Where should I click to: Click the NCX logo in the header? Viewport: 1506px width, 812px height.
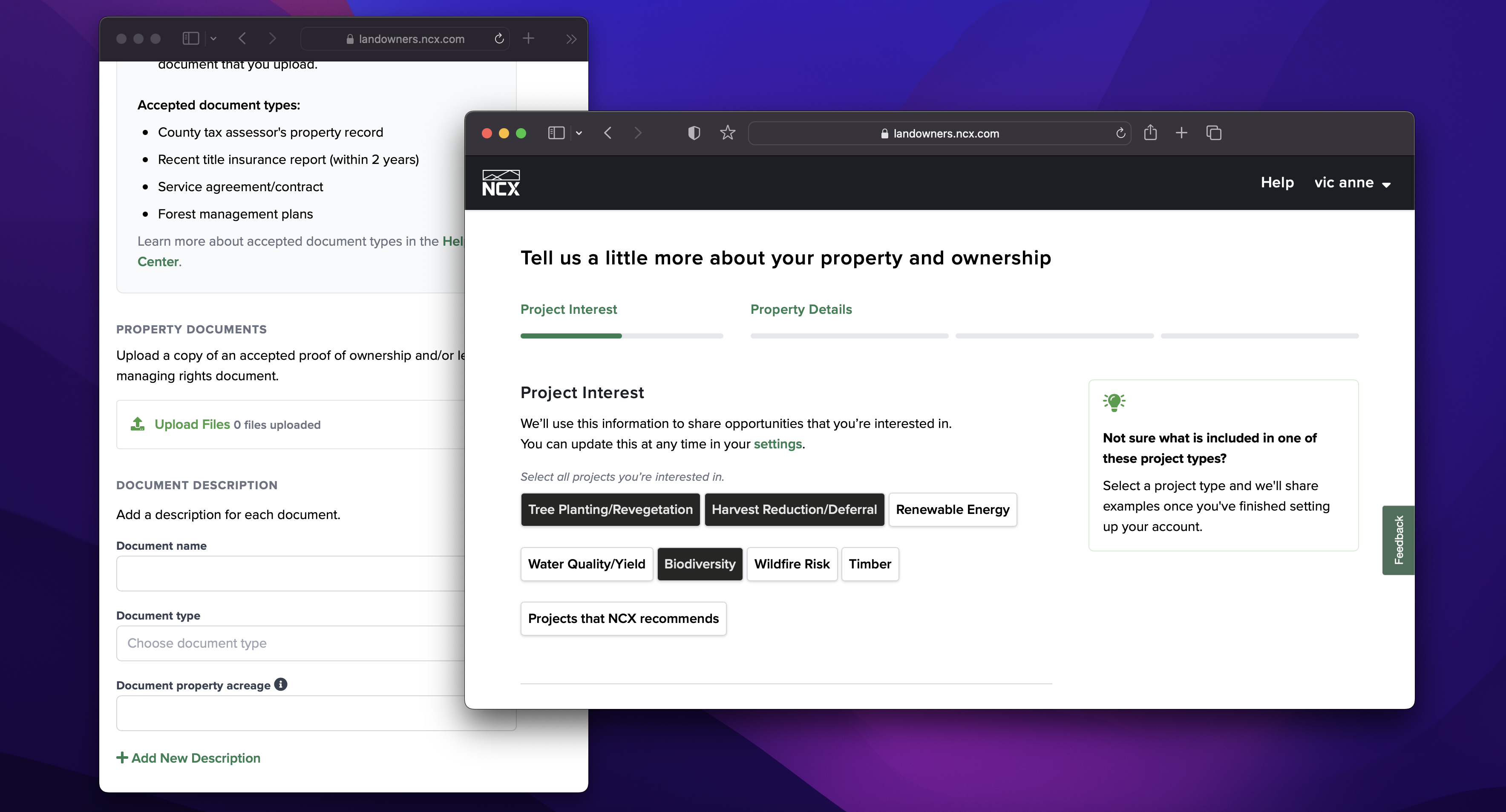click(501, 183)
